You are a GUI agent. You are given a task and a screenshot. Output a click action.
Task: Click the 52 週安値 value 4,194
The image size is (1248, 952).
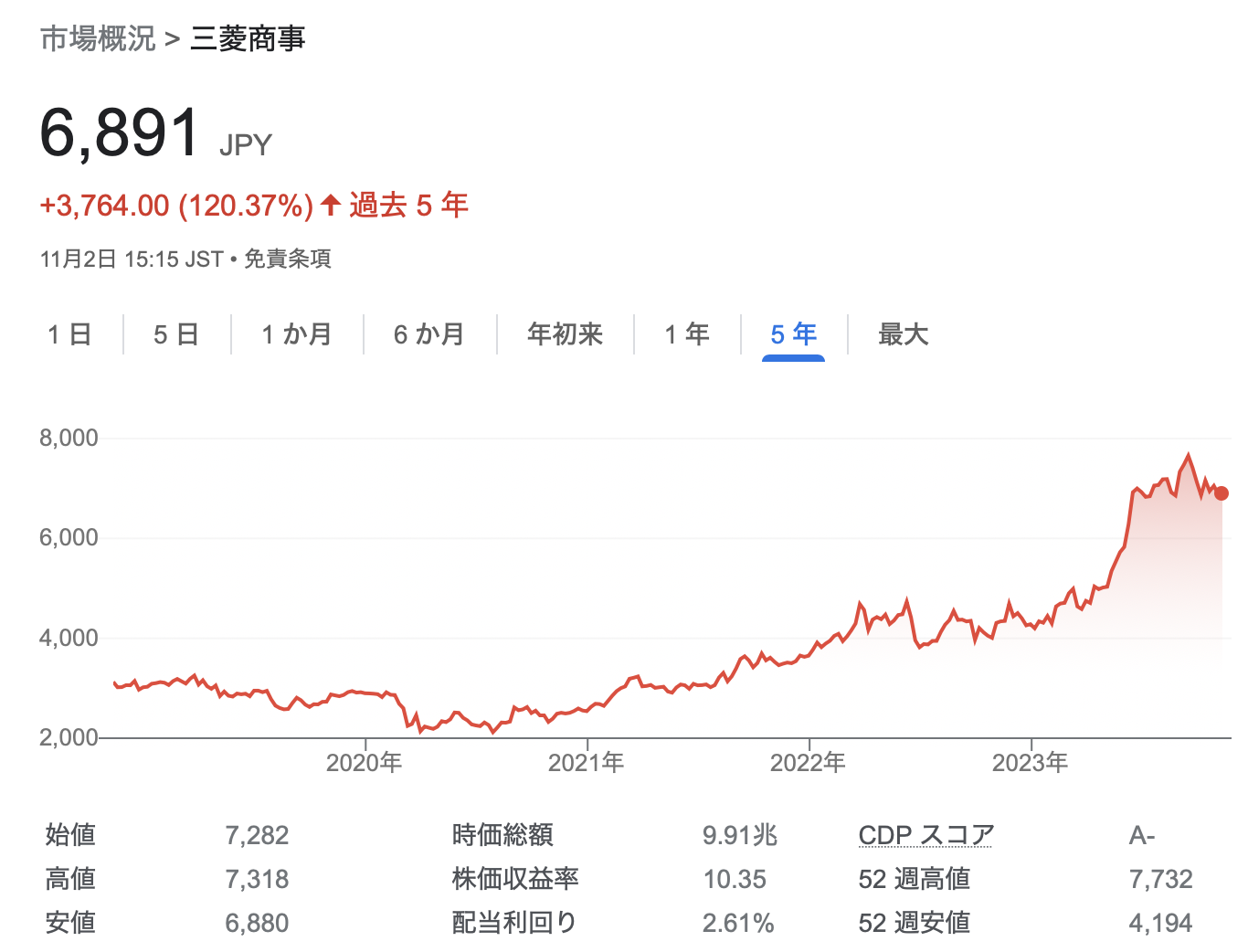click(x=1161, y=923)
